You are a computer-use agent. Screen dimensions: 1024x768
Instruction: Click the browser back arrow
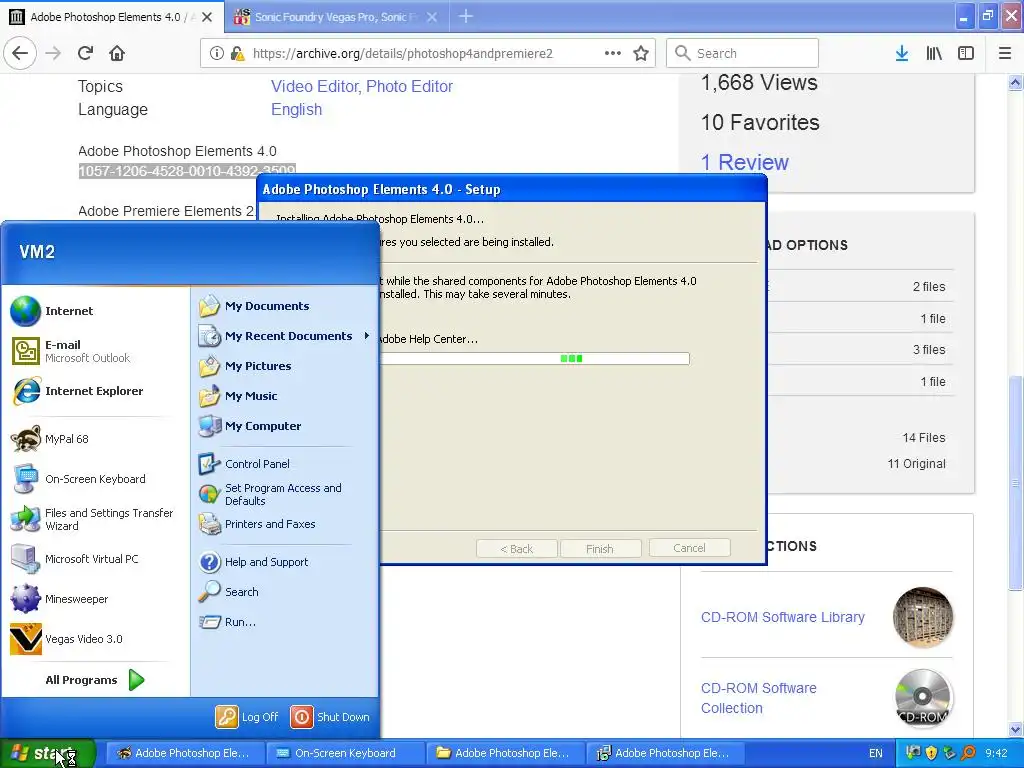[20, 53]
